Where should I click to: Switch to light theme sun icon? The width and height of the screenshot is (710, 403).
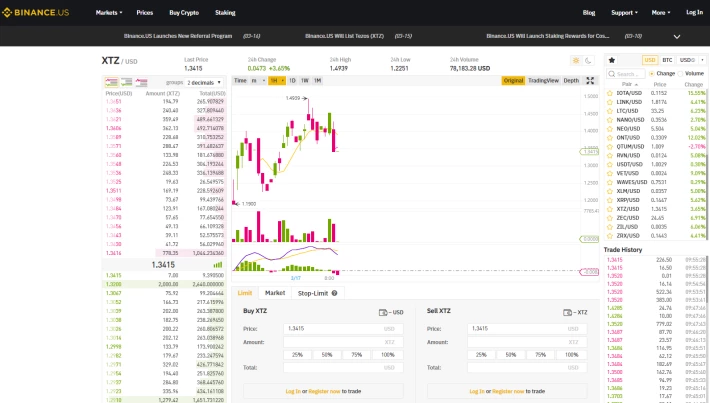[576, 60]
